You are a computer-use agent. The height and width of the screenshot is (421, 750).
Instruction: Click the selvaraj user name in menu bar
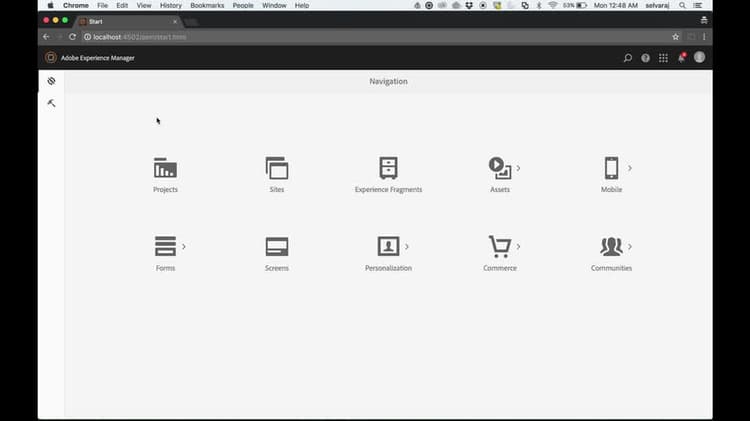657,5
